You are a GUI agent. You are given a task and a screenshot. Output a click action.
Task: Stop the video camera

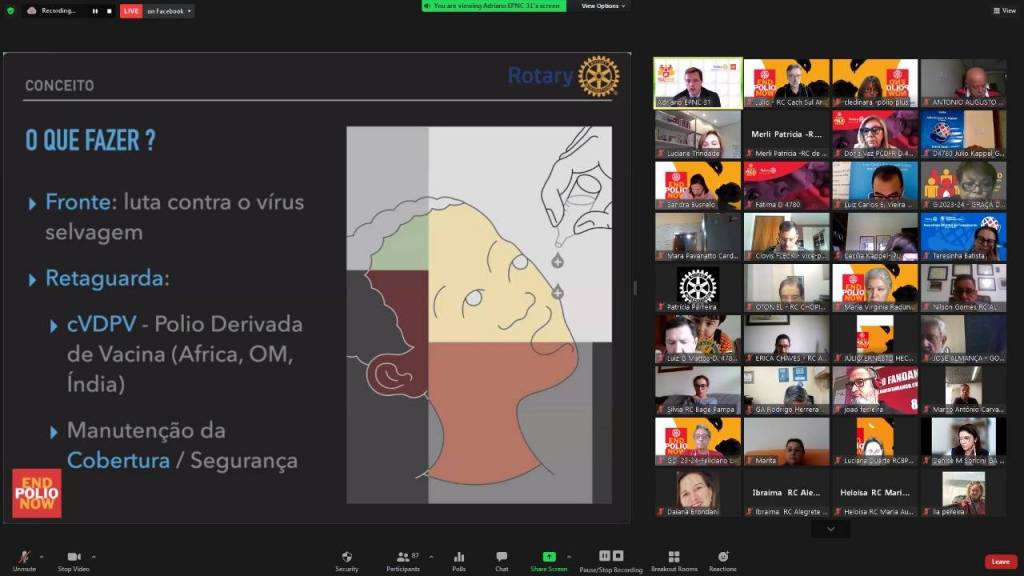(73, 559)
